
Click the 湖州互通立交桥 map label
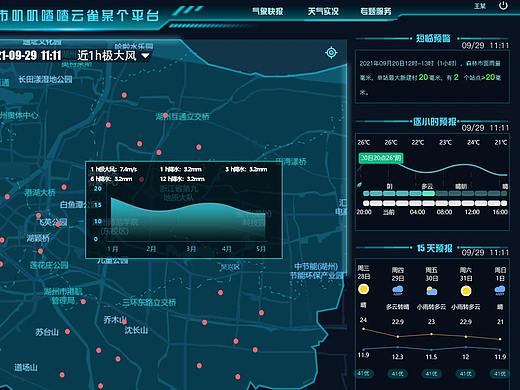click(x=182, y=116)
